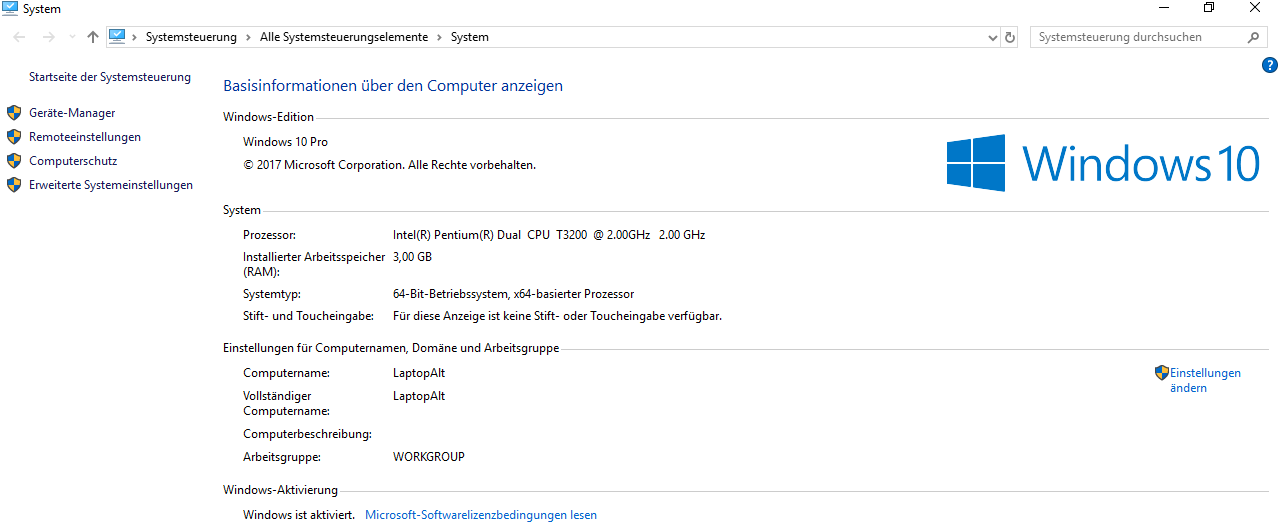Click Systemsteuerung breadcrumb
This screenshot has width=1280, height=531.
(x=191, y=37)
